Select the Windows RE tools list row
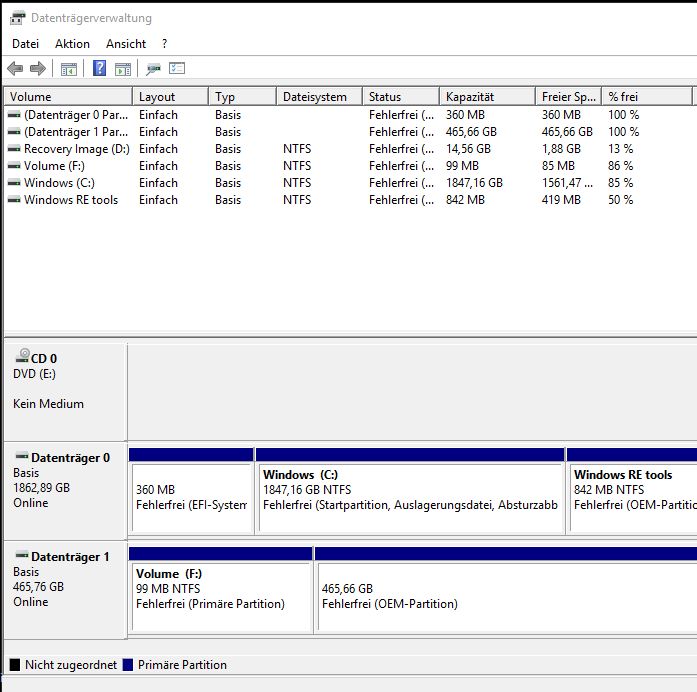Image resolution: width=697 pixels, height=692 pixels. click(348, 200)
